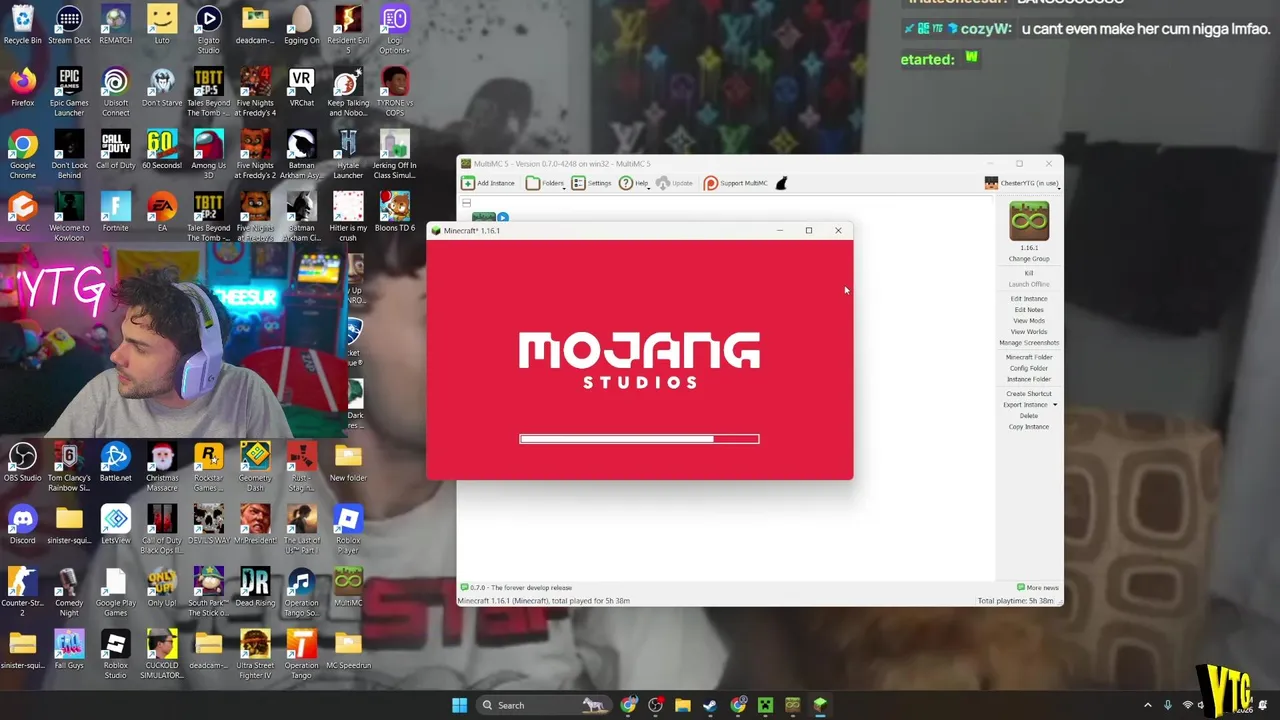Viewport: 1280px width, 720px height.
Task: Click View Mods in MultiMC sidebar
Action: tap(1029, 321)
